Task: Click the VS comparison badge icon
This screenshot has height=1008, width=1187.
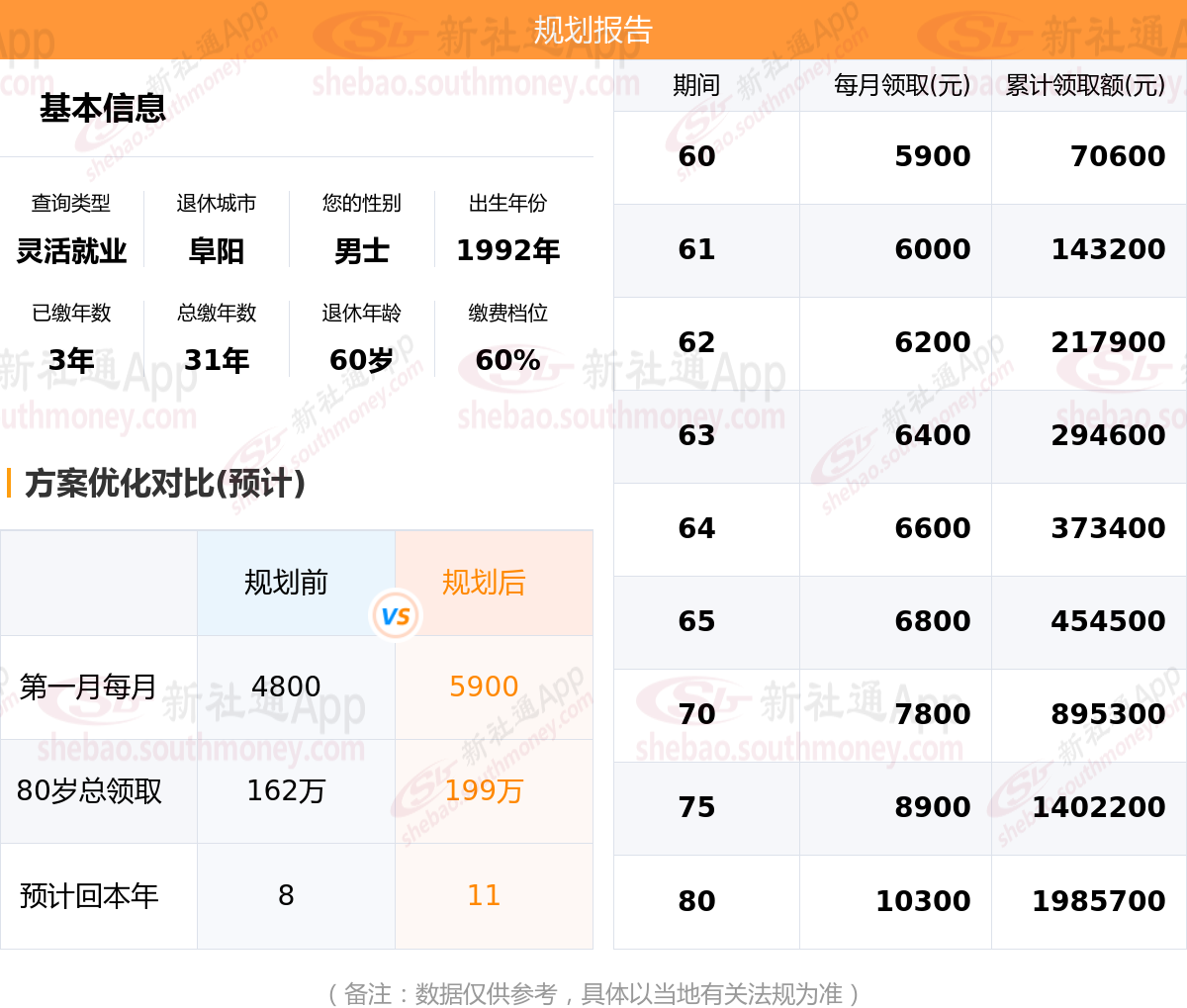Action: 396,615
